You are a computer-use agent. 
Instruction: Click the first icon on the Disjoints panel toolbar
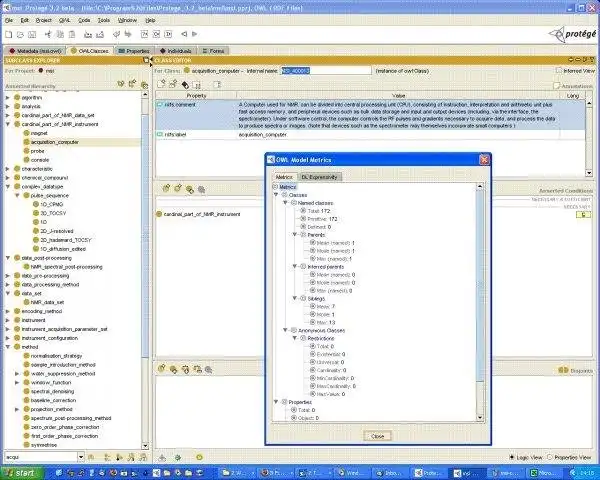pos(161,368)
